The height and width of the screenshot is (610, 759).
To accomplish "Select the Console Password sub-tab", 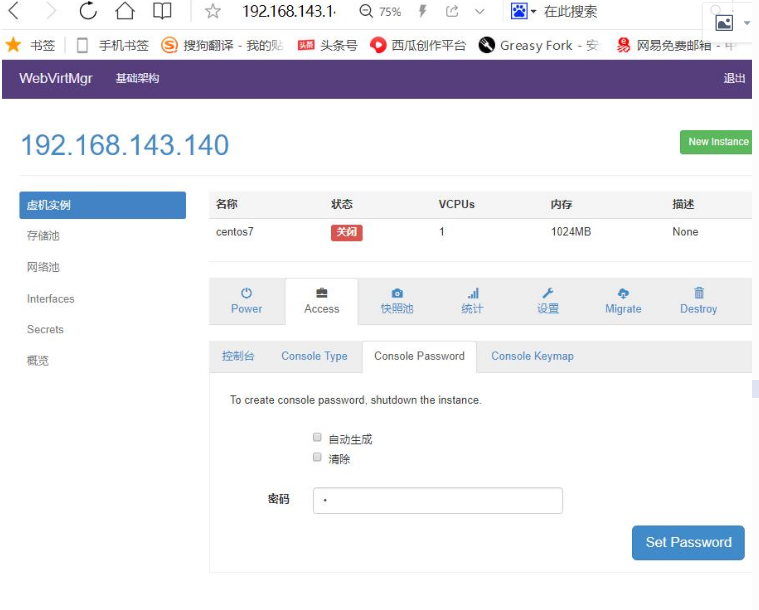I will [x=419, y=356].
